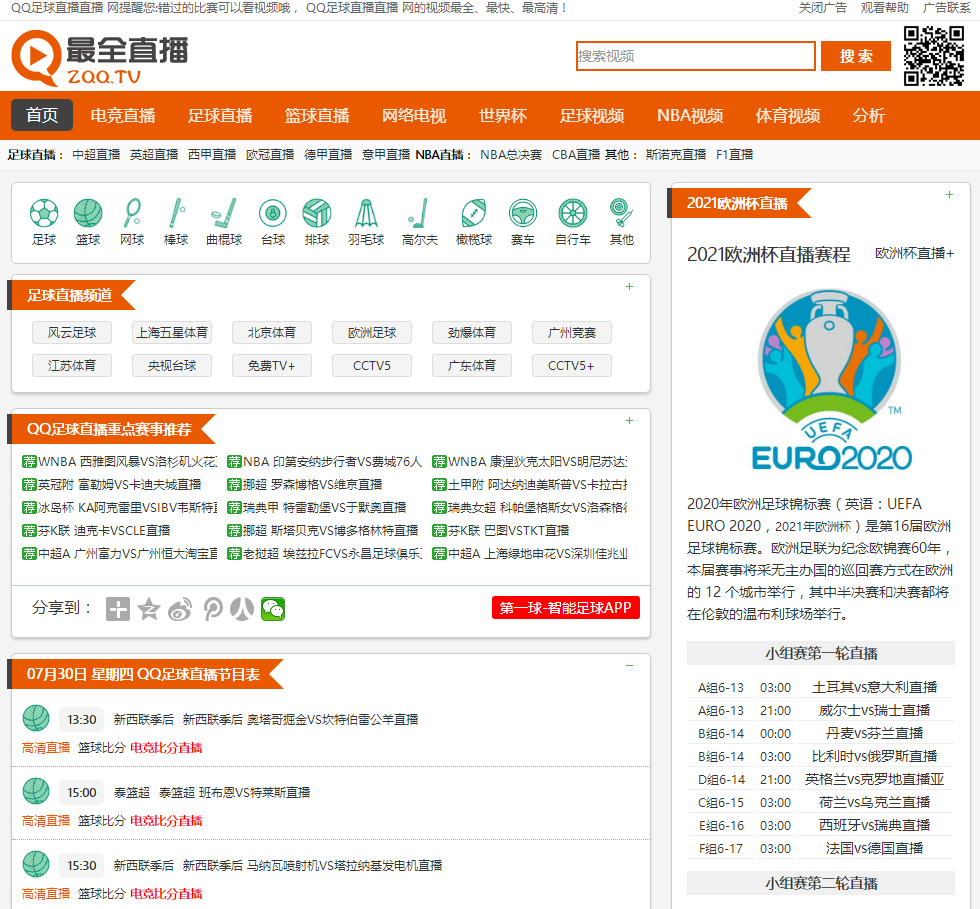
Task: Go to 足球直播 navigation tab
Action: pos(220,115)
